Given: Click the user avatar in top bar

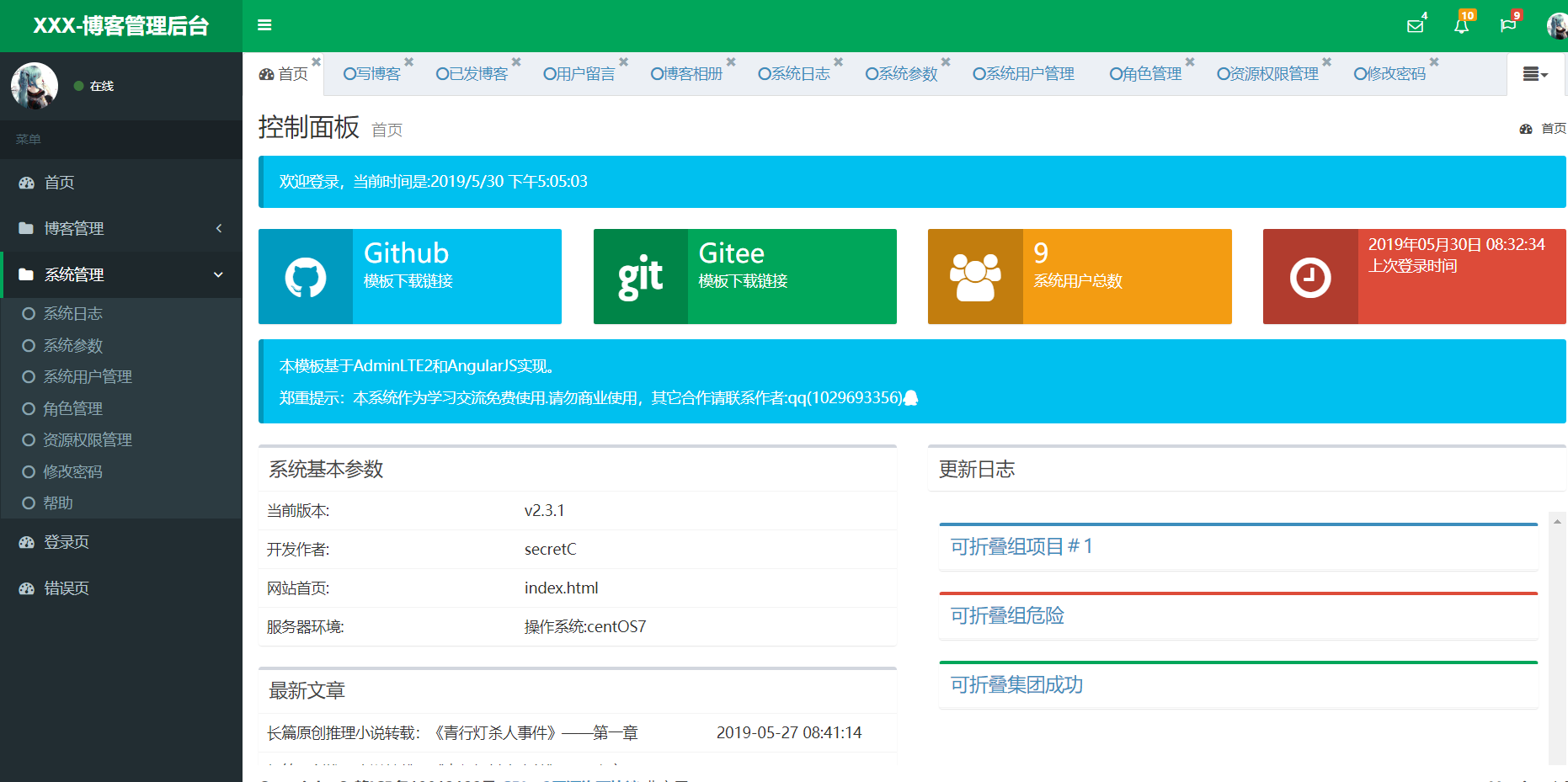Looking at the screenshot, I should [x=1558, y=26].
